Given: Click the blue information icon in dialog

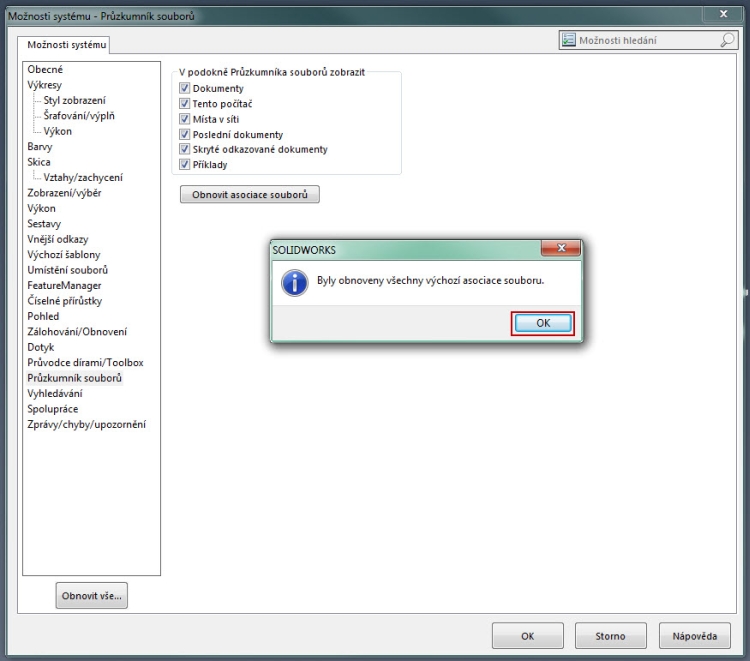Looking at the screenshot, I should click(295, 283).
